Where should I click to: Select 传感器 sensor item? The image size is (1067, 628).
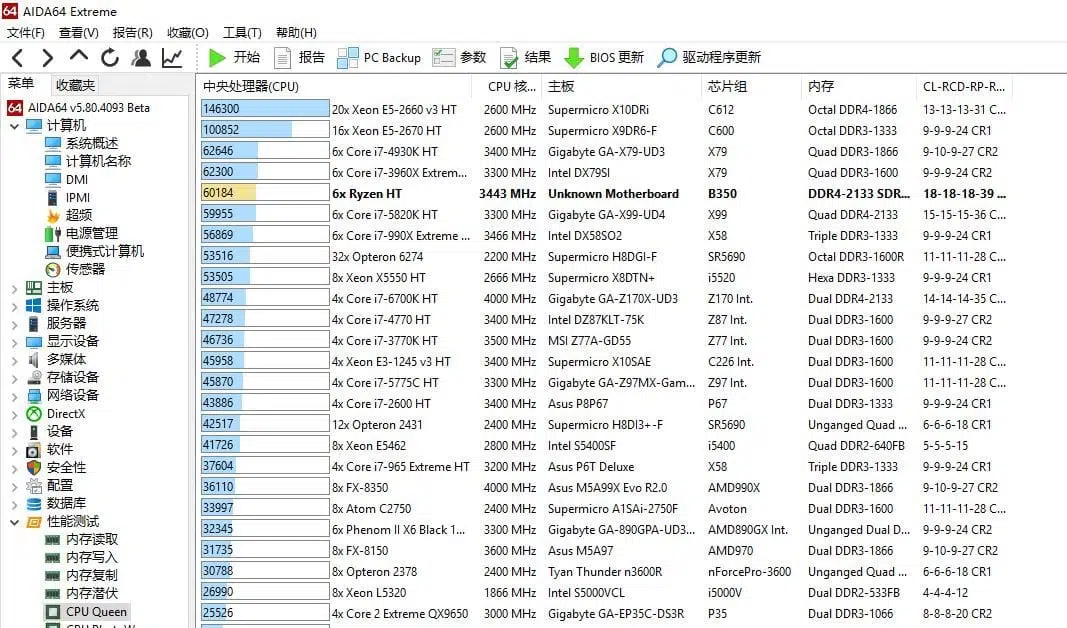[76, 269]
